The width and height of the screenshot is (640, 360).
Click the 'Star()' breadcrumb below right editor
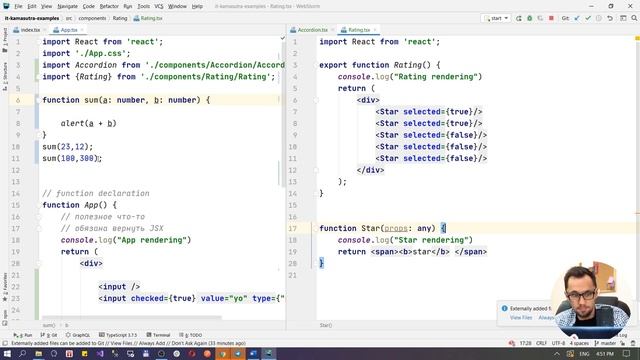click(326, 325)
